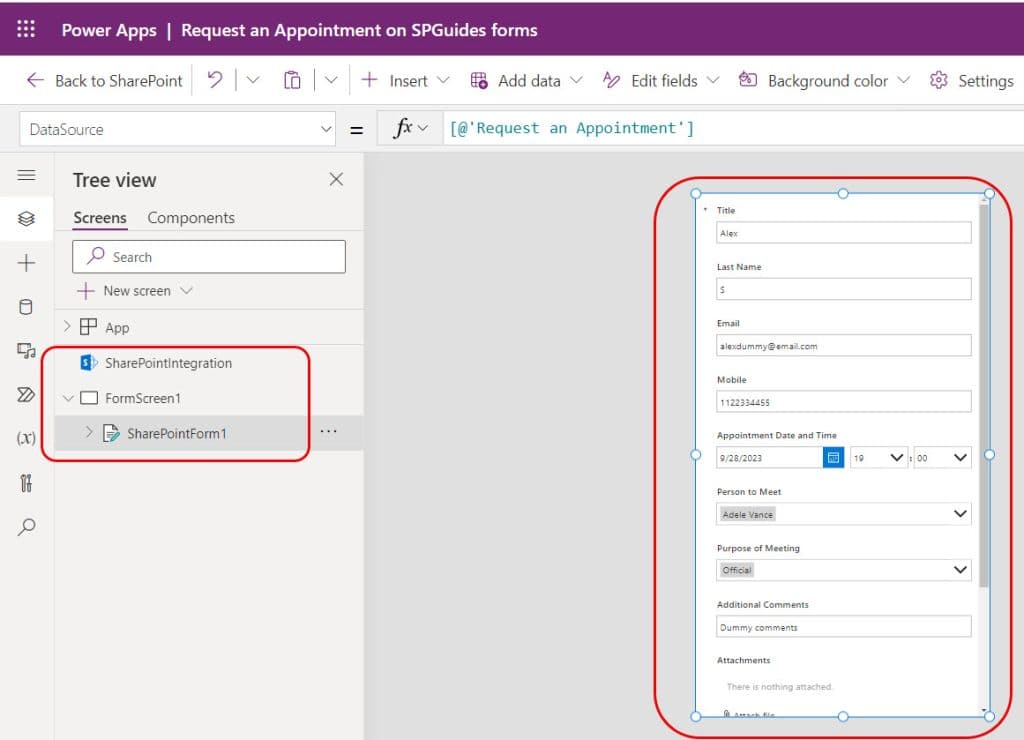Select App in the tree view

pyautogui.click(x=118, y=327)
